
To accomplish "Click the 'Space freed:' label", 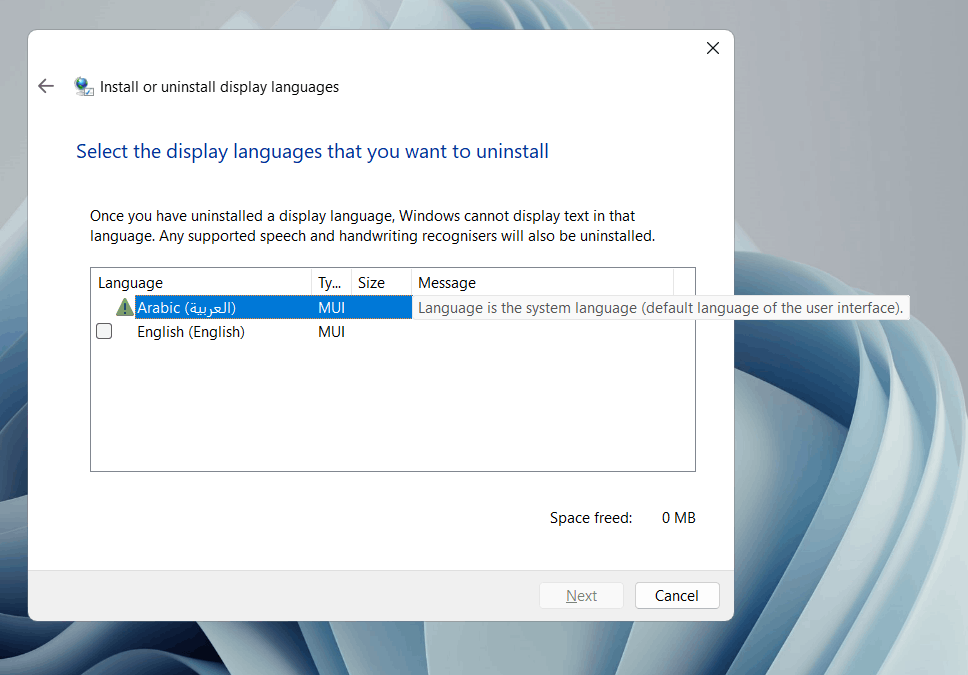I will tap(591, 518).
